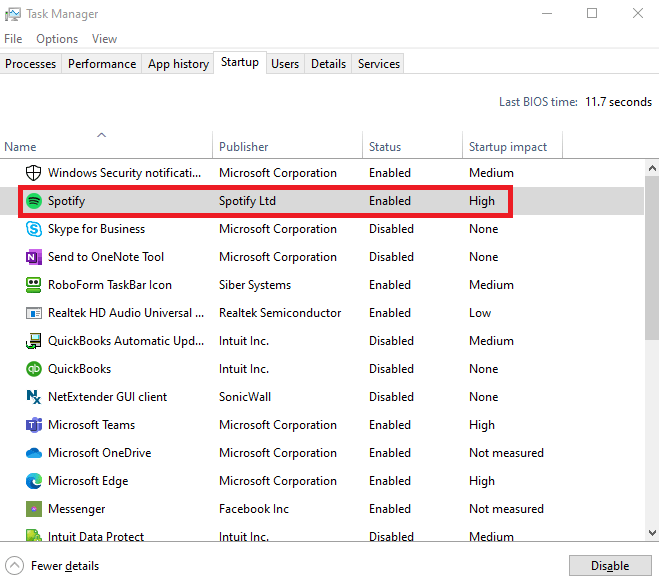The height and width of the screenshot is (588, 659).
Task: Select the Realtek HD Audio Universal name
Action: 126,313
